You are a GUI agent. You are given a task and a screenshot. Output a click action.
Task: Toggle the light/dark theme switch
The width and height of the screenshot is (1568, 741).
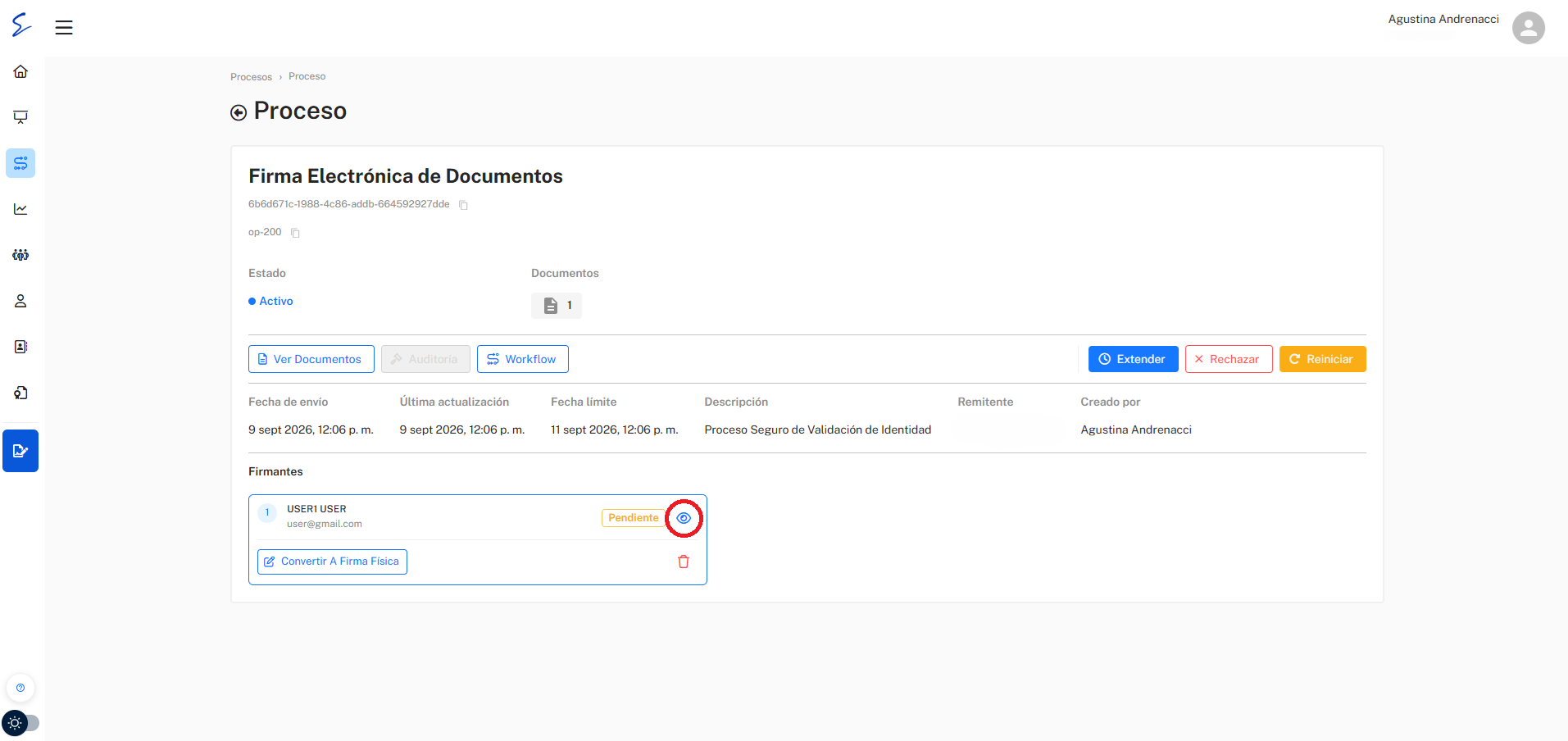pos(20,723)
